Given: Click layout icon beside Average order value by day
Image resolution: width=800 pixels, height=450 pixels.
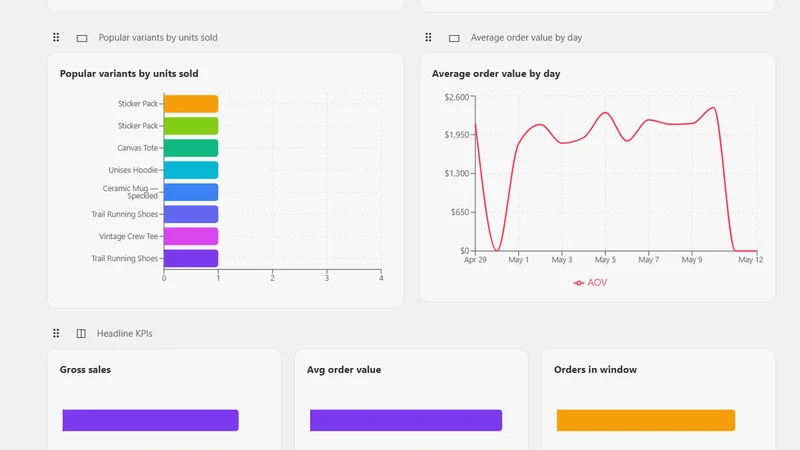Looking at the screenshot, I should [454, 38].
